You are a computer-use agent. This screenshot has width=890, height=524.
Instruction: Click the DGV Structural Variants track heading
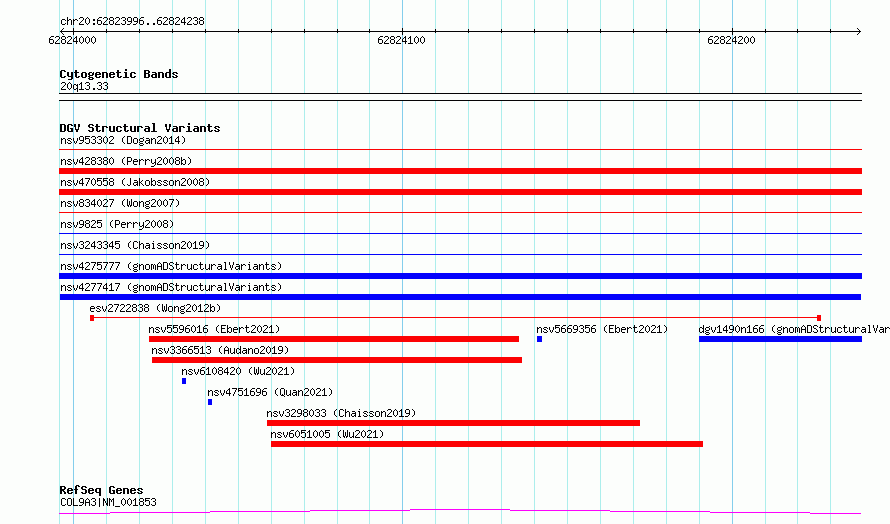[140, 128]
